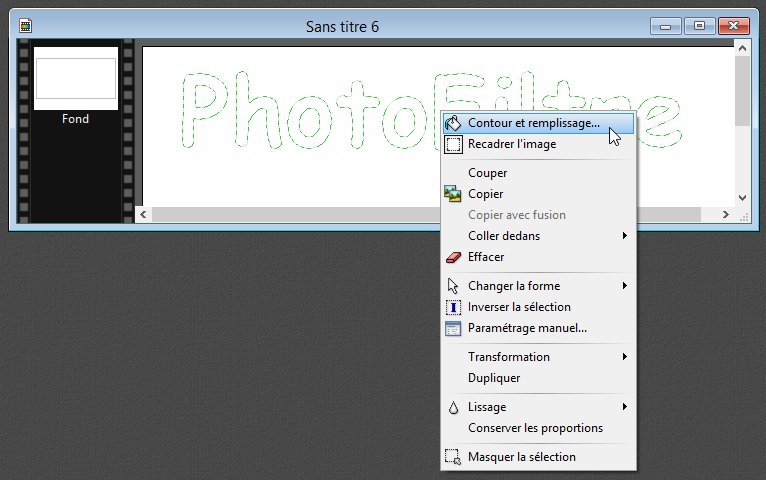Click the greyed Copier avec fusion entry

(x=538, y=215)
